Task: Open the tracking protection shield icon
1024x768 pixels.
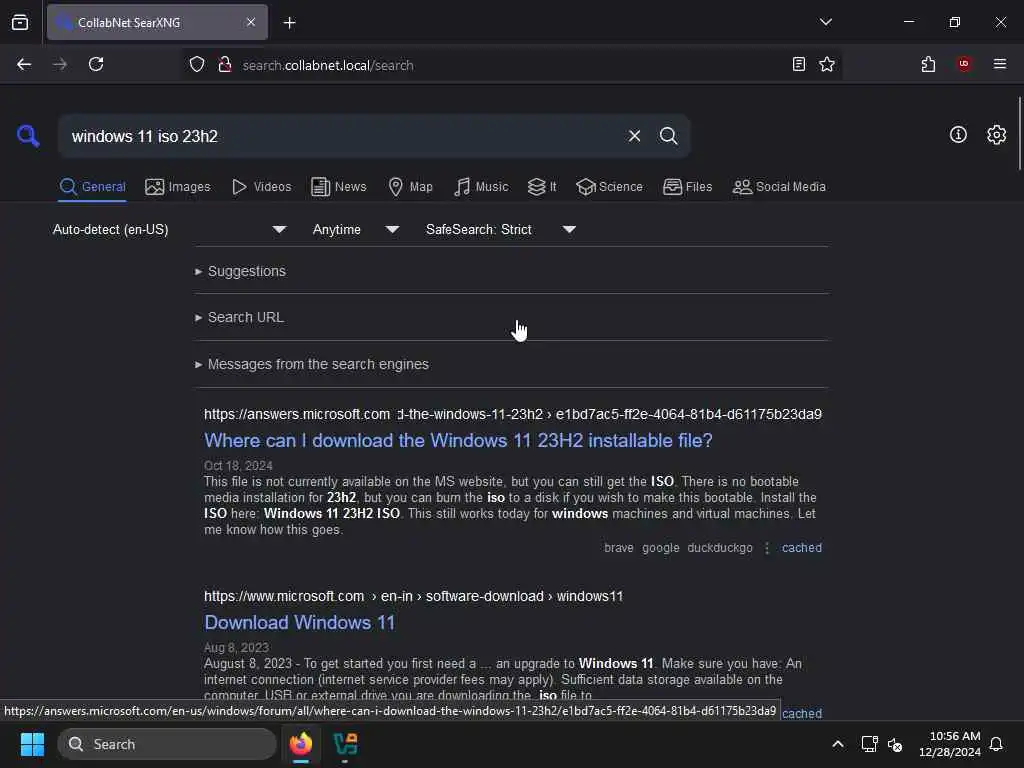Action: click(x=197, y=65)
